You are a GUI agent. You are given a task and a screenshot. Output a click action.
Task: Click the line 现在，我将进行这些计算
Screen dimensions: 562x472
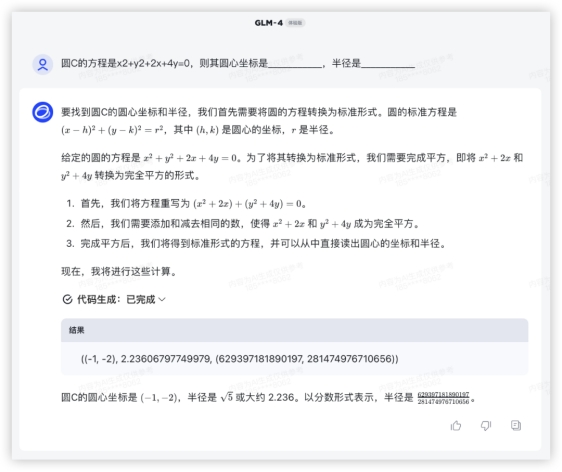pyautogui.click(x=119, y=271)
